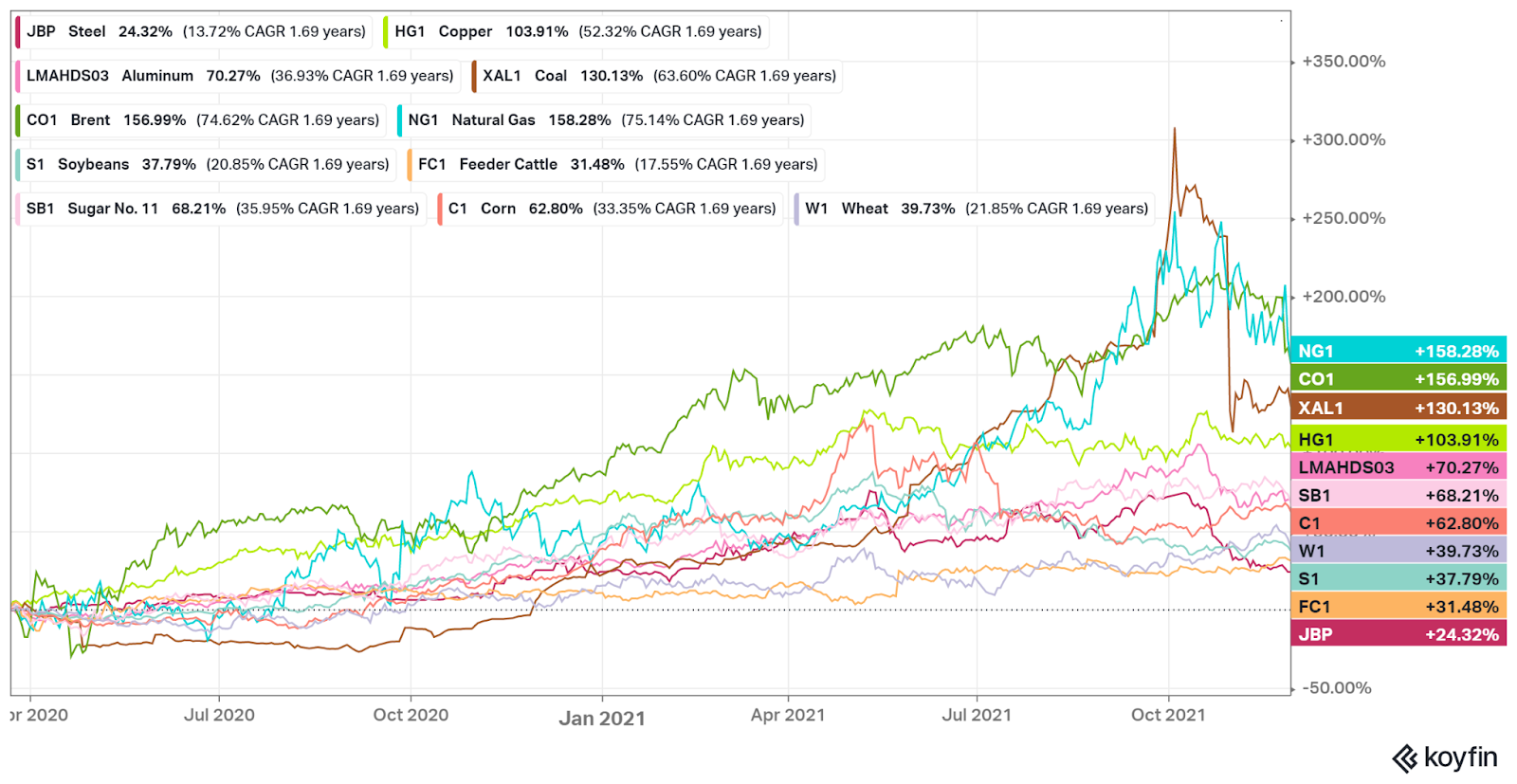Click the JBP Steel legend entry
Image resolution: width=1517 pixels, height=784 pixels.
coord(192,31)
